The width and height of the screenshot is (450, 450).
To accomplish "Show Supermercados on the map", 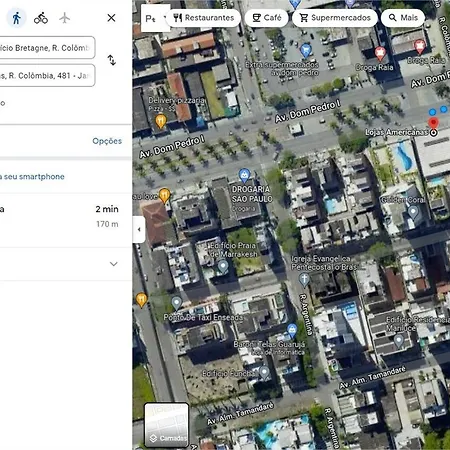I will pyautogui.click(x=335, y=18).
